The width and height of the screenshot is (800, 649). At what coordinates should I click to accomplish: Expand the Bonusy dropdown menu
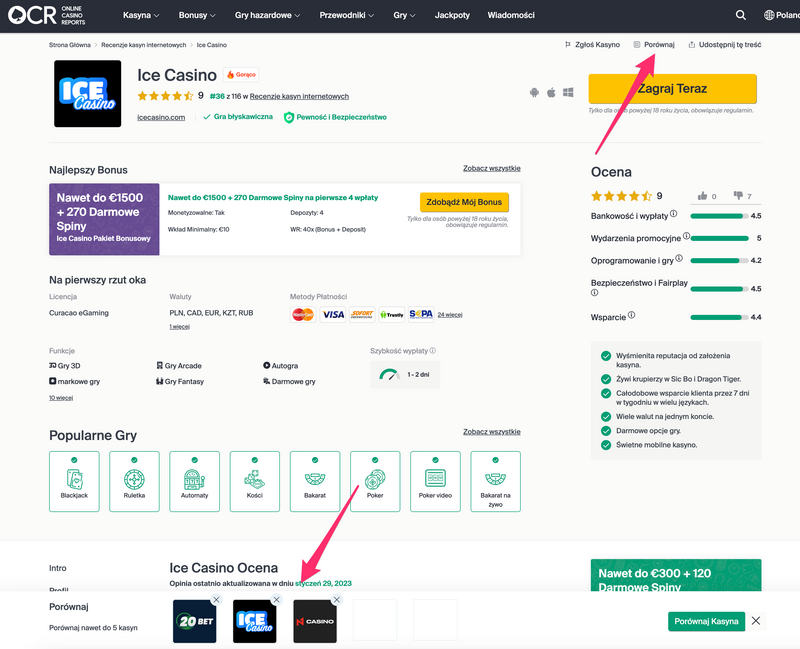(197, 15)
